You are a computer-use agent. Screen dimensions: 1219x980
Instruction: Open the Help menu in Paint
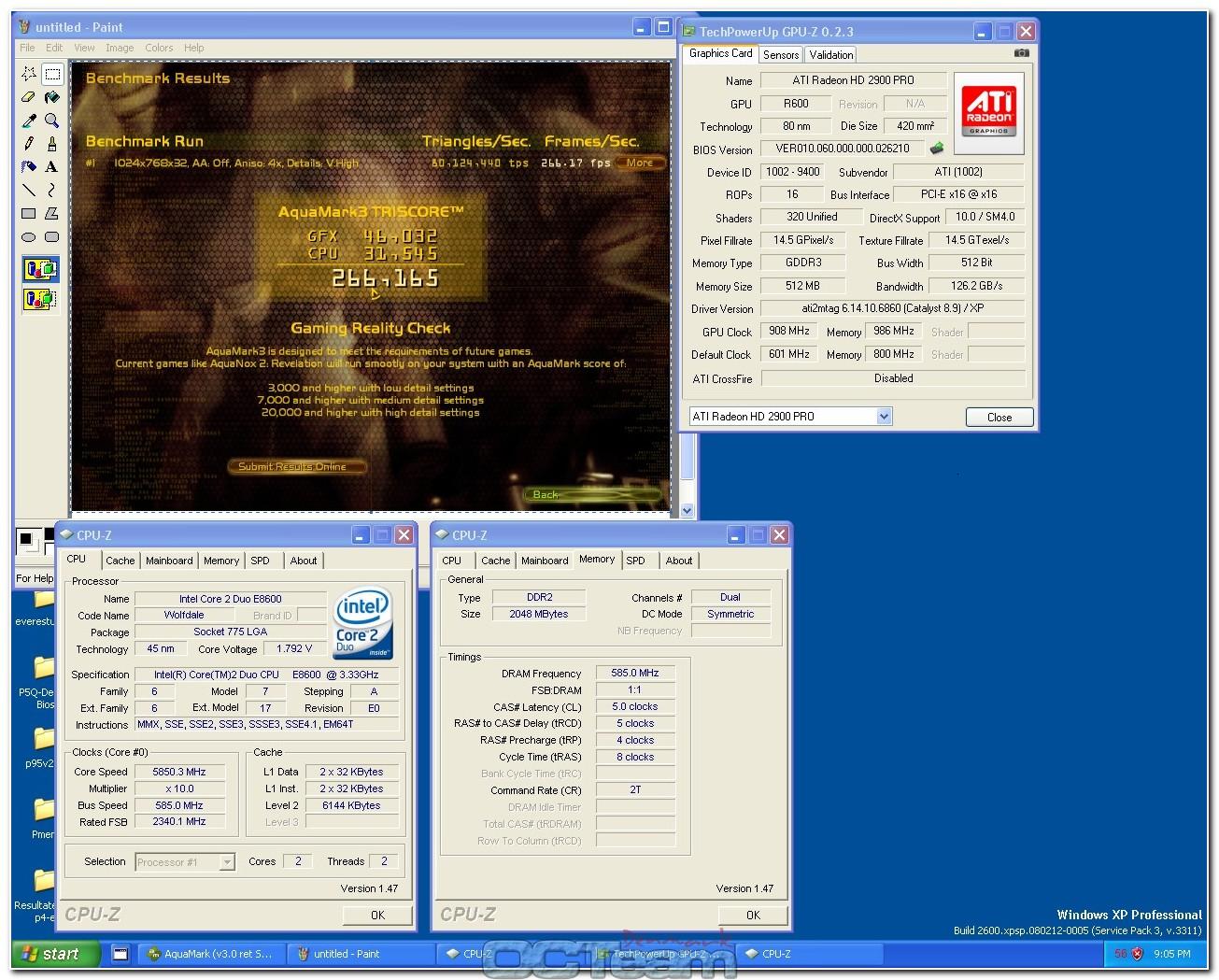(194, 48)
